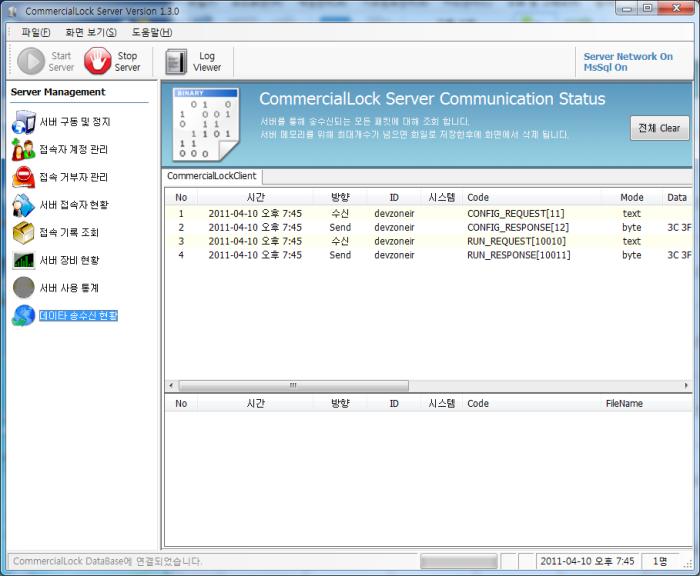
Task: Click the Stop Server red hand icon
Action: click(x=97, y=61)
